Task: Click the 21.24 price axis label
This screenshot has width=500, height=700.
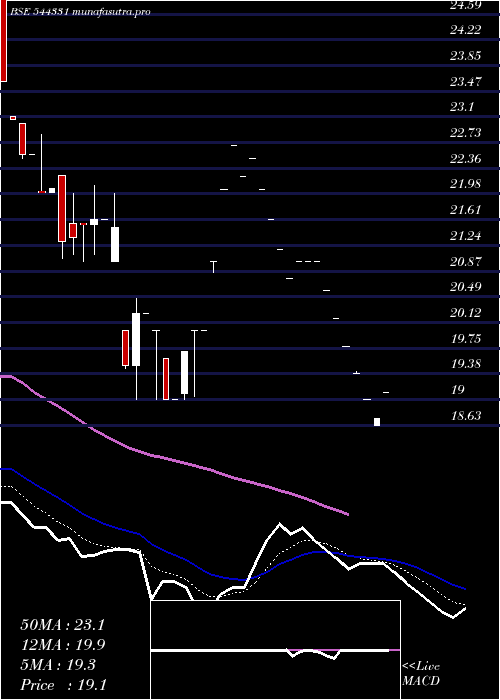Action: click(466, 236)
